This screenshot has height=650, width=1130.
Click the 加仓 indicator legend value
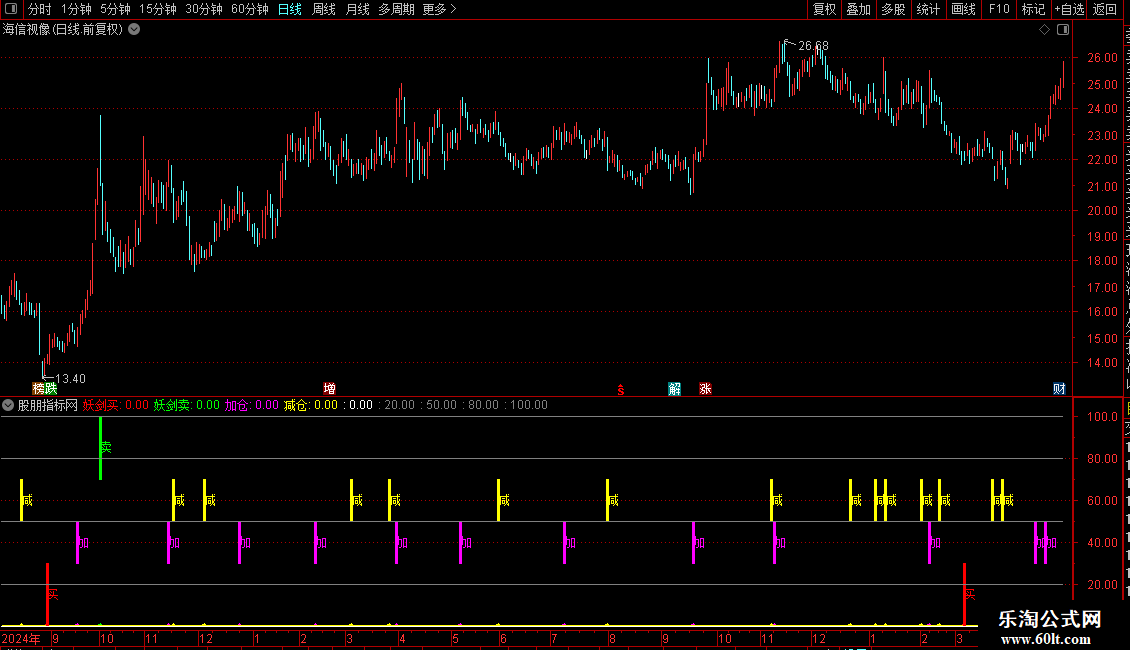(251, 405)
